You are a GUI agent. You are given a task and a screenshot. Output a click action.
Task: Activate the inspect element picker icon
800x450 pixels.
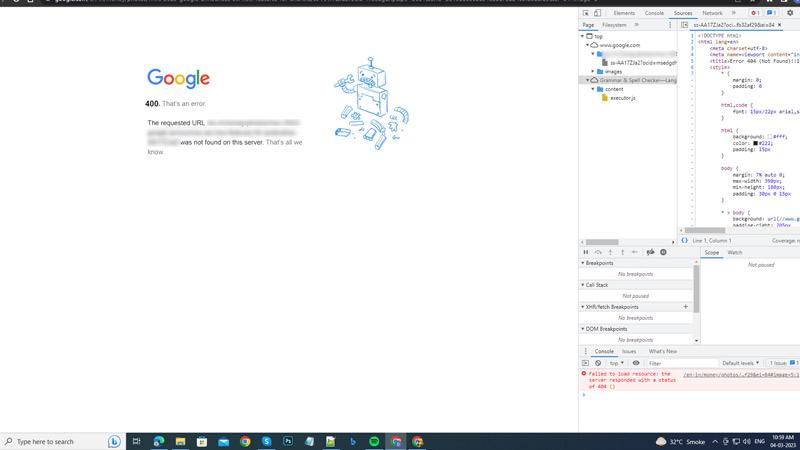point(586,13)
